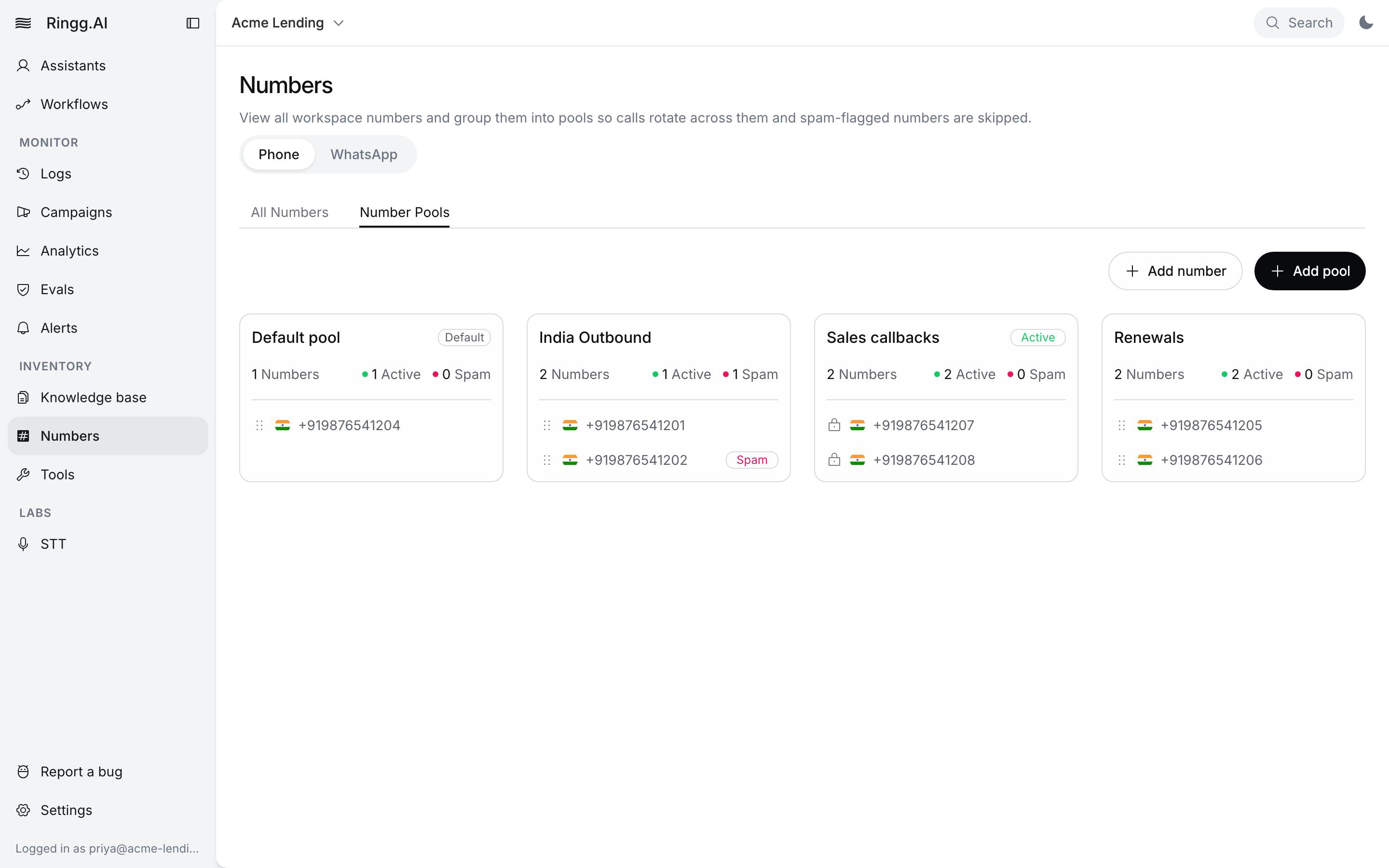
Task: Open the Analytics section
Action: (108, 251)
